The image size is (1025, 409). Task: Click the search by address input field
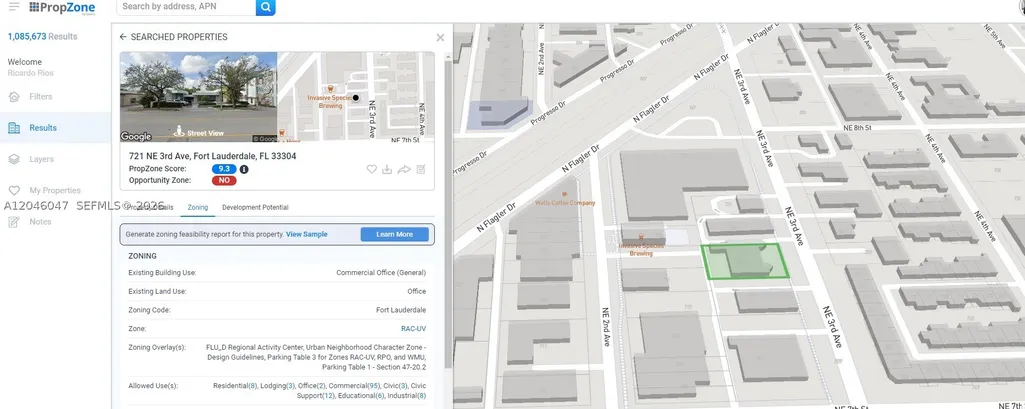pyautogui.click(x=186, y=7)
